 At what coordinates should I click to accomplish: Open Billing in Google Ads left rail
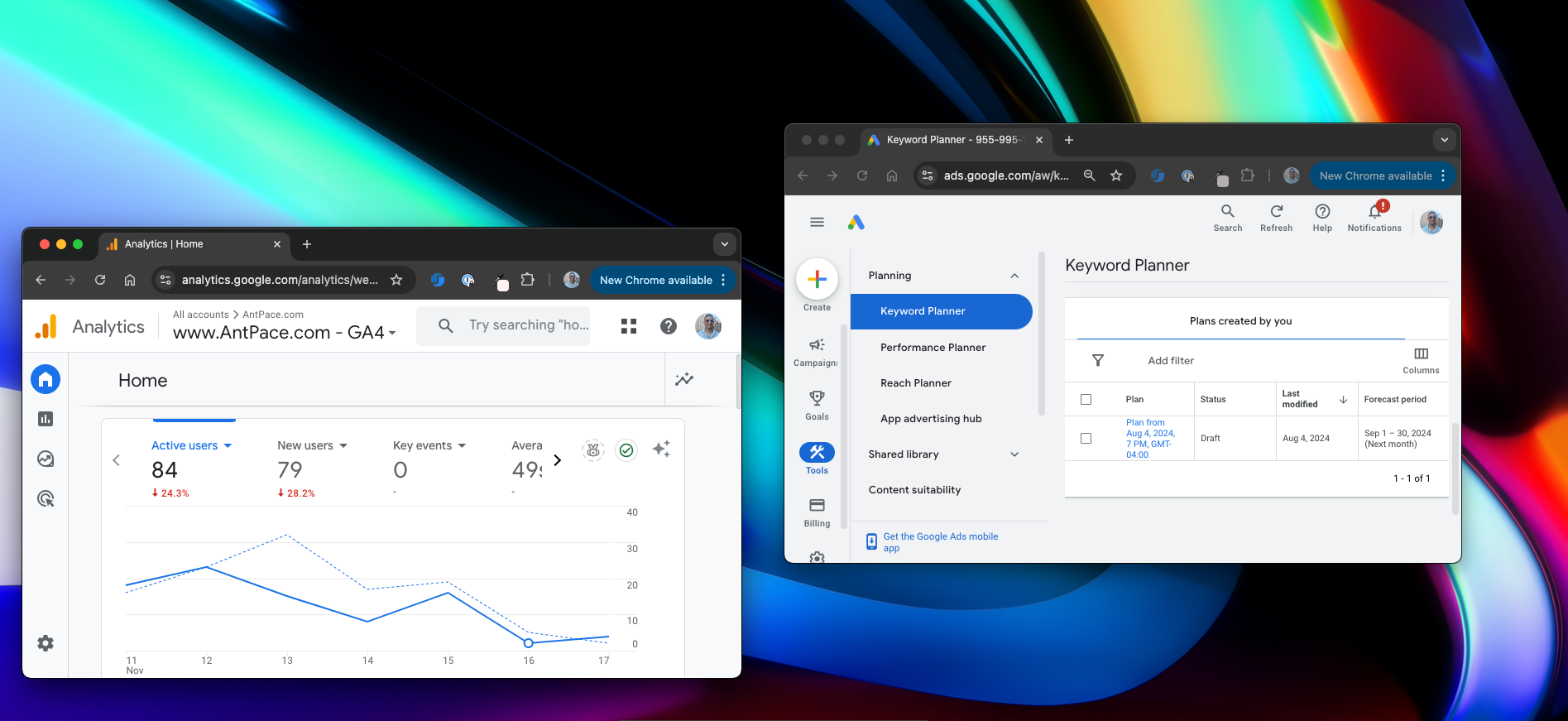pyautogui.click(x=817, y=512)
